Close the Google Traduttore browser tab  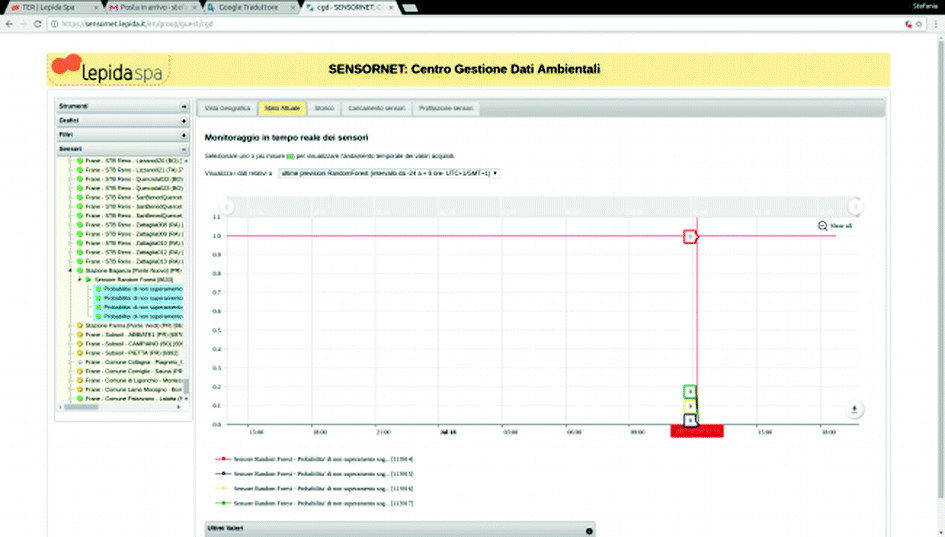(x=293, y=7)
